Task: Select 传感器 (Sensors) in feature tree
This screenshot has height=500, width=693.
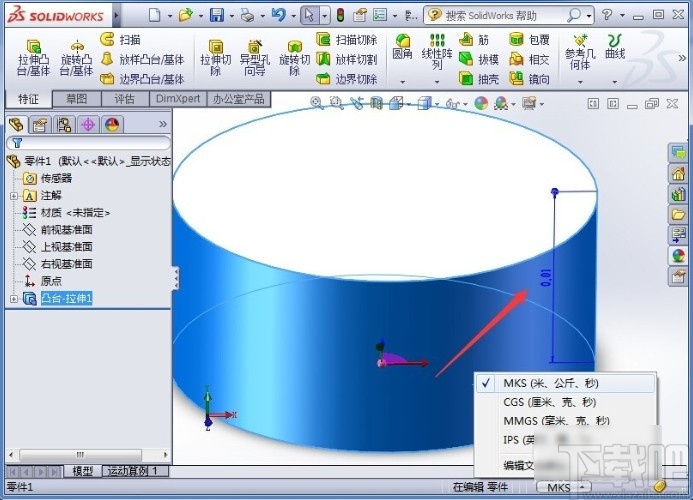Action: pos(47,178)
